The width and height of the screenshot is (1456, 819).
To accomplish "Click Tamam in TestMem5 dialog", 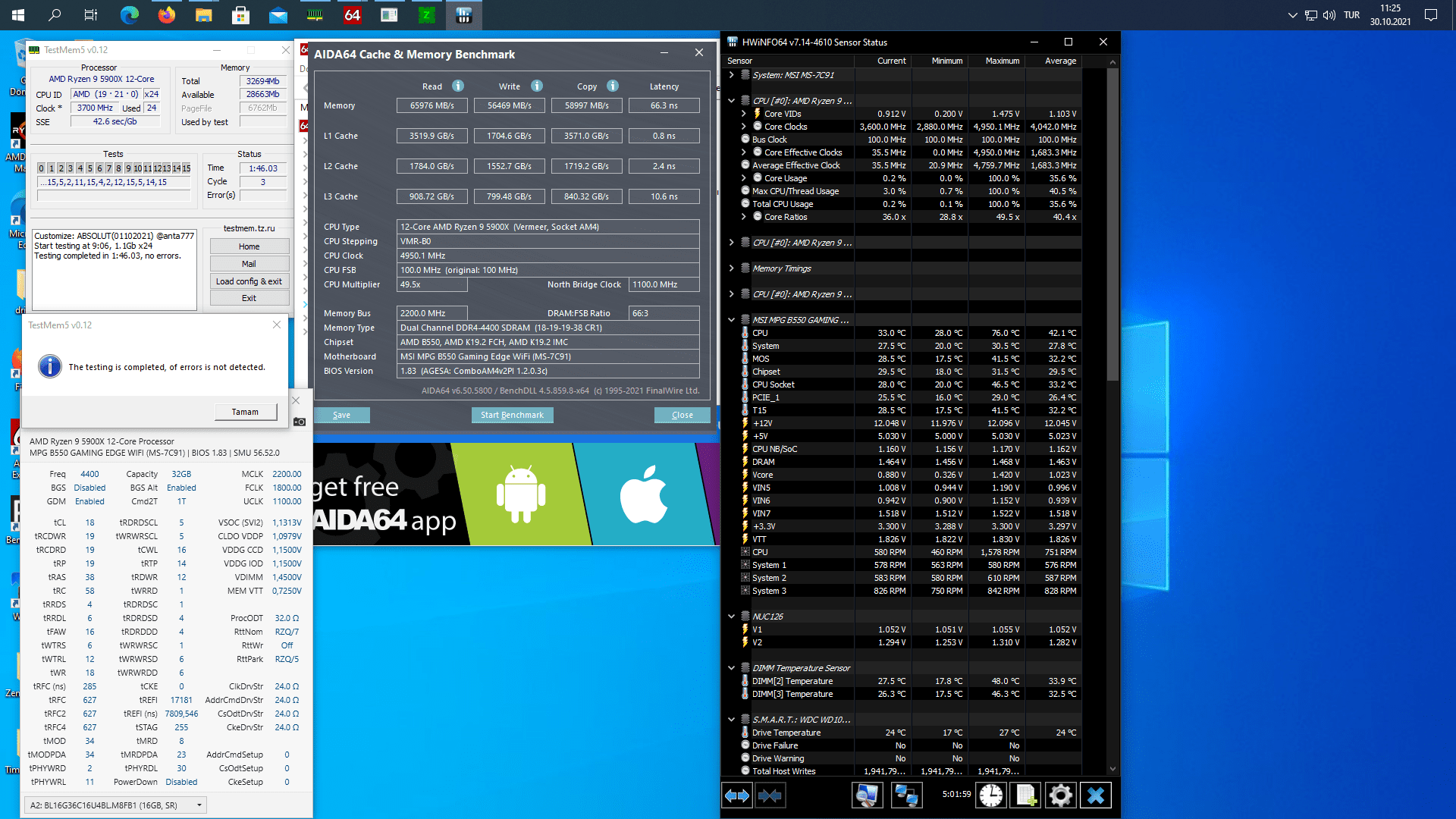I will tap(245, 412).
